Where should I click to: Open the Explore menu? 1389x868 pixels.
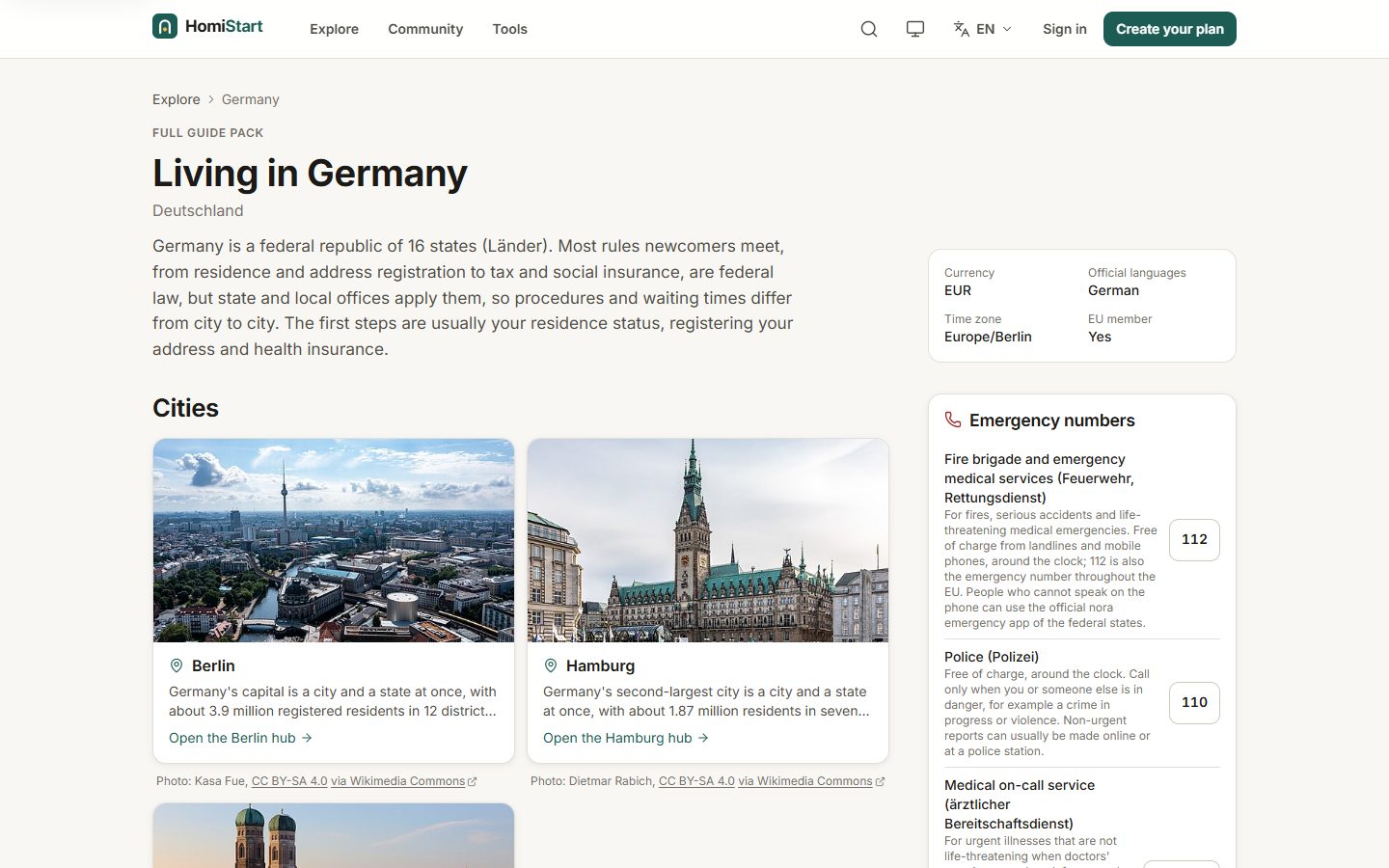coord(334,29)
